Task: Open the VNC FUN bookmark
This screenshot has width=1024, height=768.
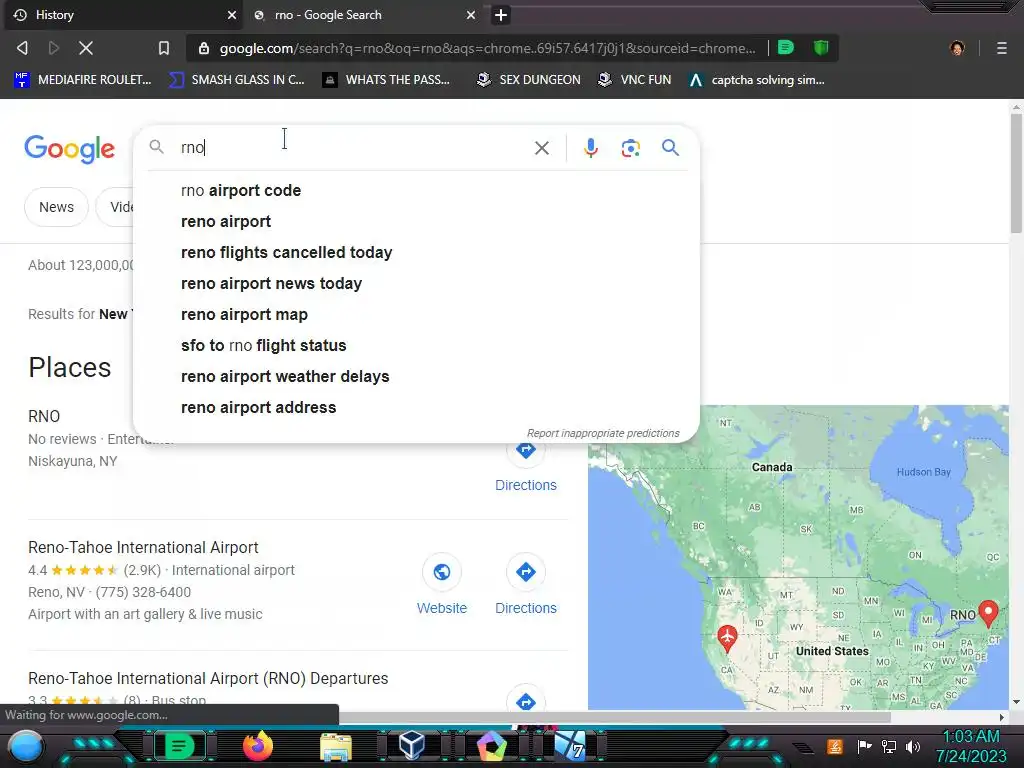Action: pos(635,80)
